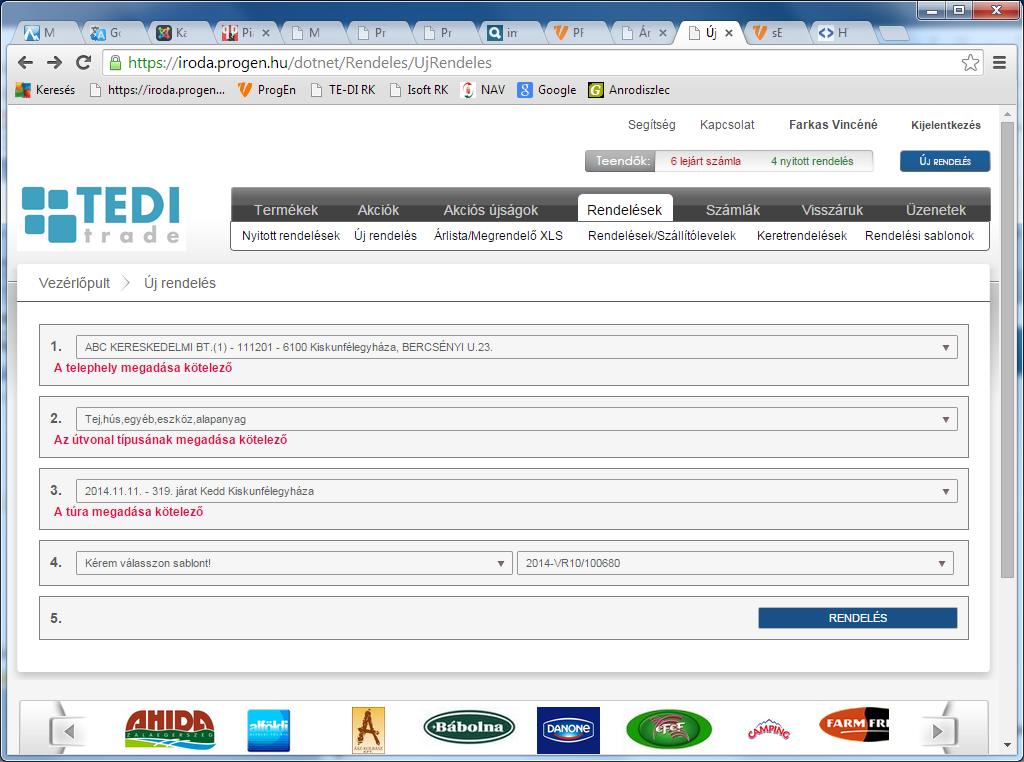Open the Üzenetek menu
The width and height of the screenshot is (1024, 762).
click(x=935, y=210)
